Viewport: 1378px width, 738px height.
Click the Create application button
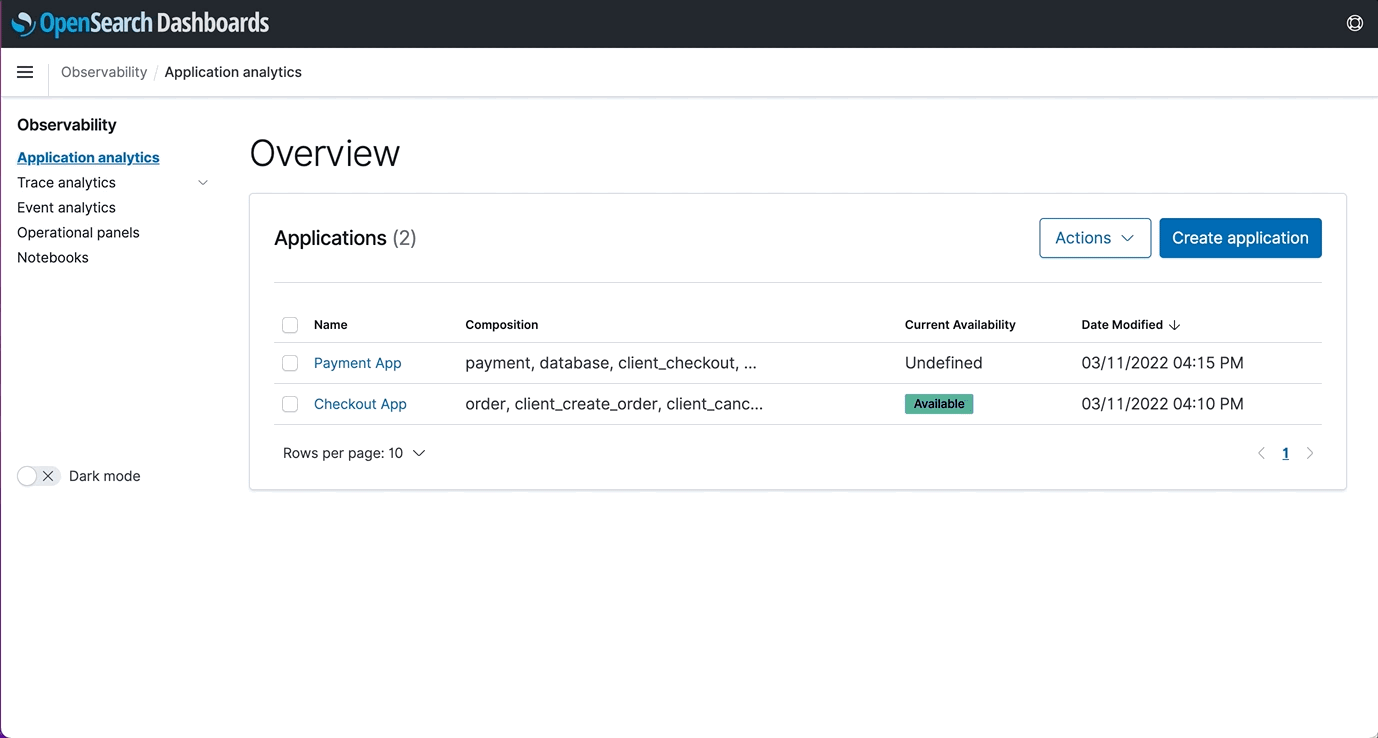1240,238
